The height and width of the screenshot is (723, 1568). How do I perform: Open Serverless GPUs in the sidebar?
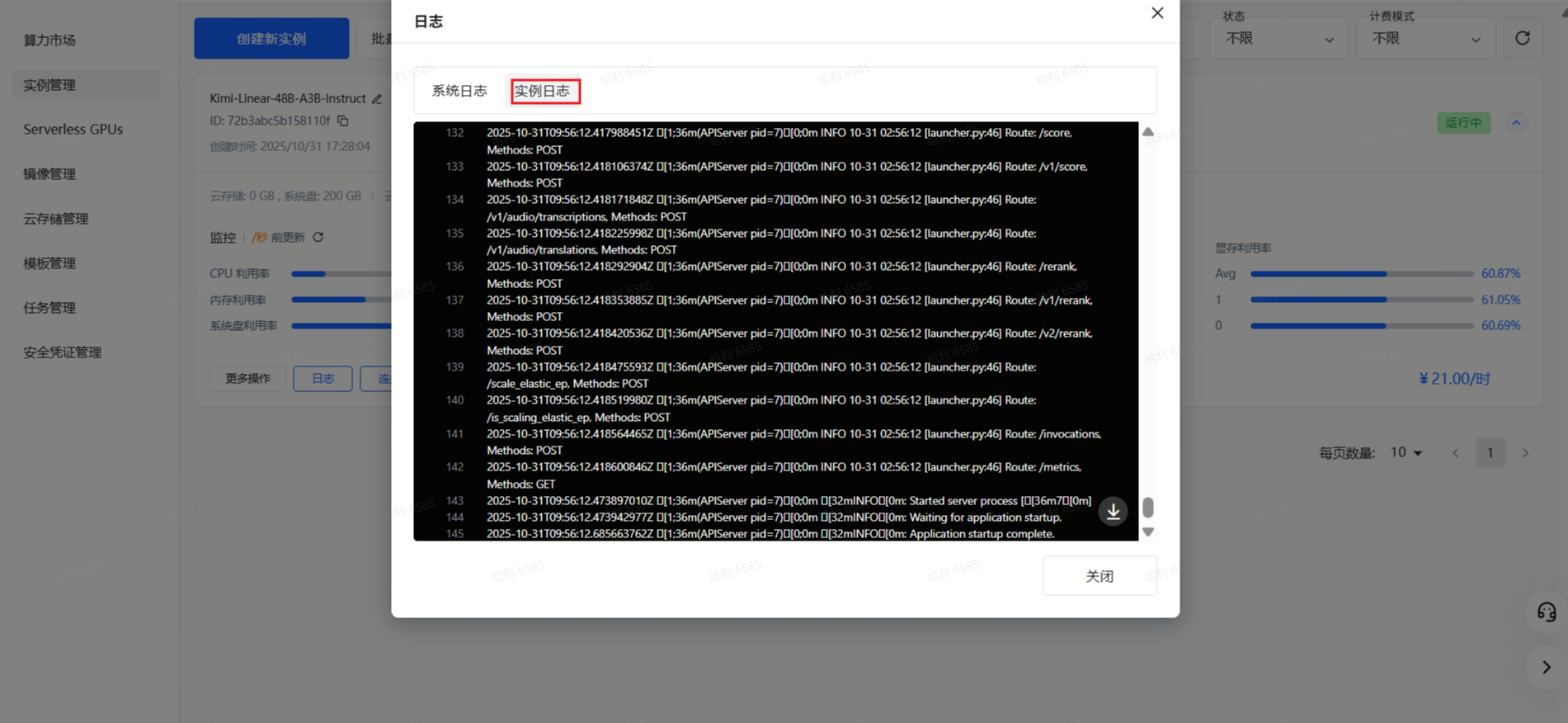[x=73, y=130]
